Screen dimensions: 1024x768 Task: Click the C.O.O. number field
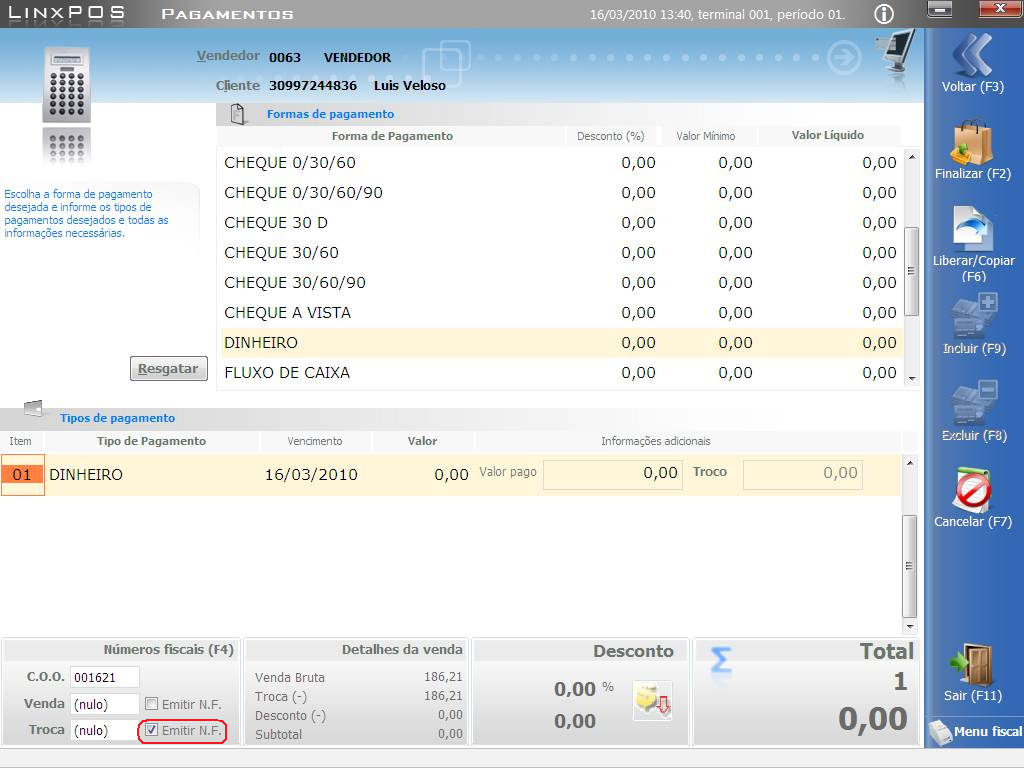[x=105, y=677]
